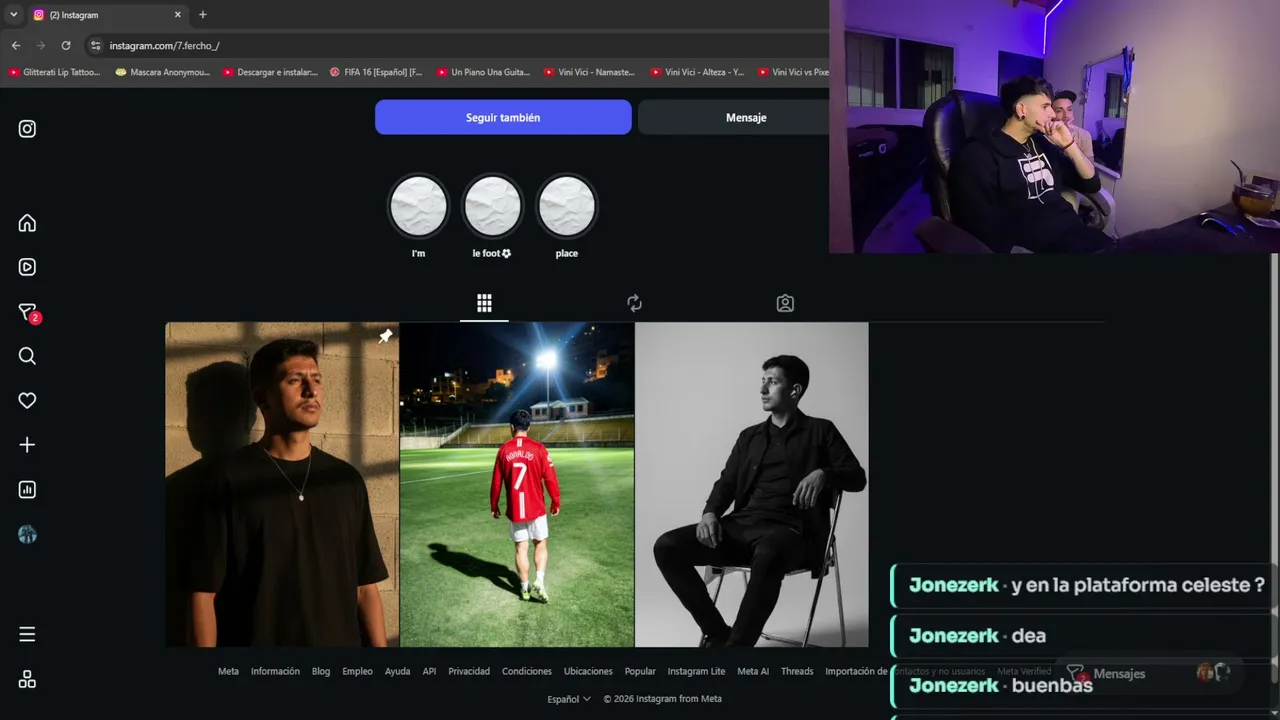Open the Privacidad footer link

pyautogui.click(x=469, y=671)
